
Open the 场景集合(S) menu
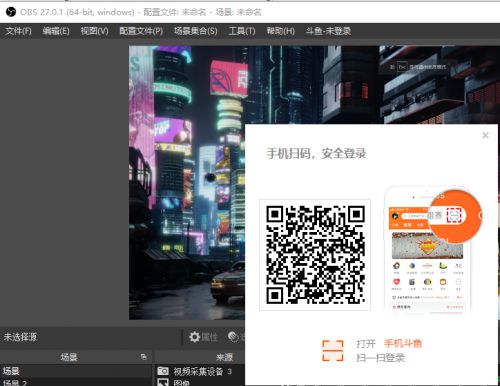(196, 31)
